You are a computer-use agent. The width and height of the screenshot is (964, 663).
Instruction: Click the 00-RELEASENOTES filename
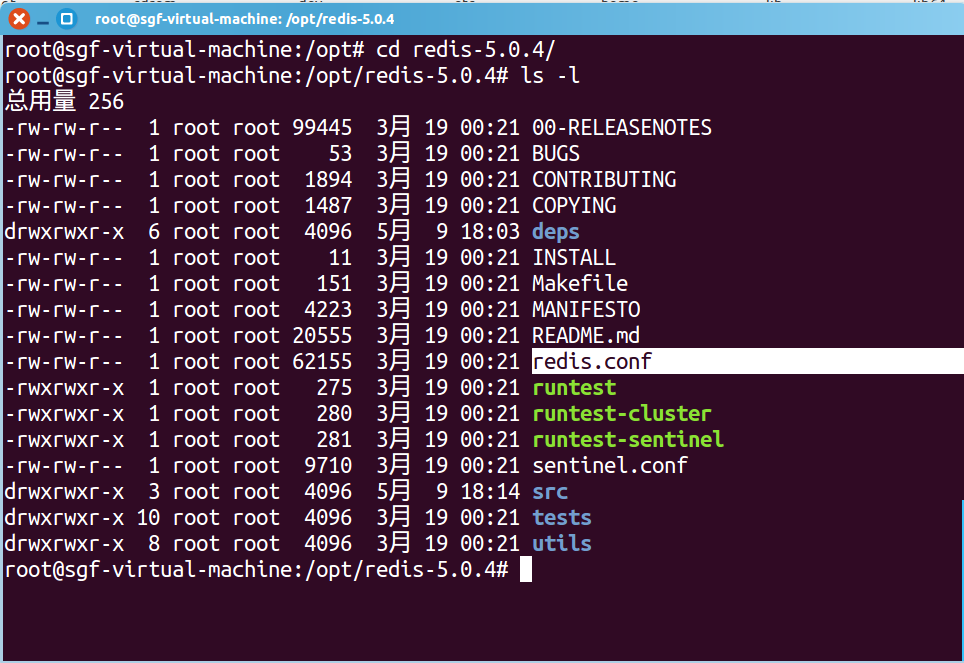click(622, 127)
